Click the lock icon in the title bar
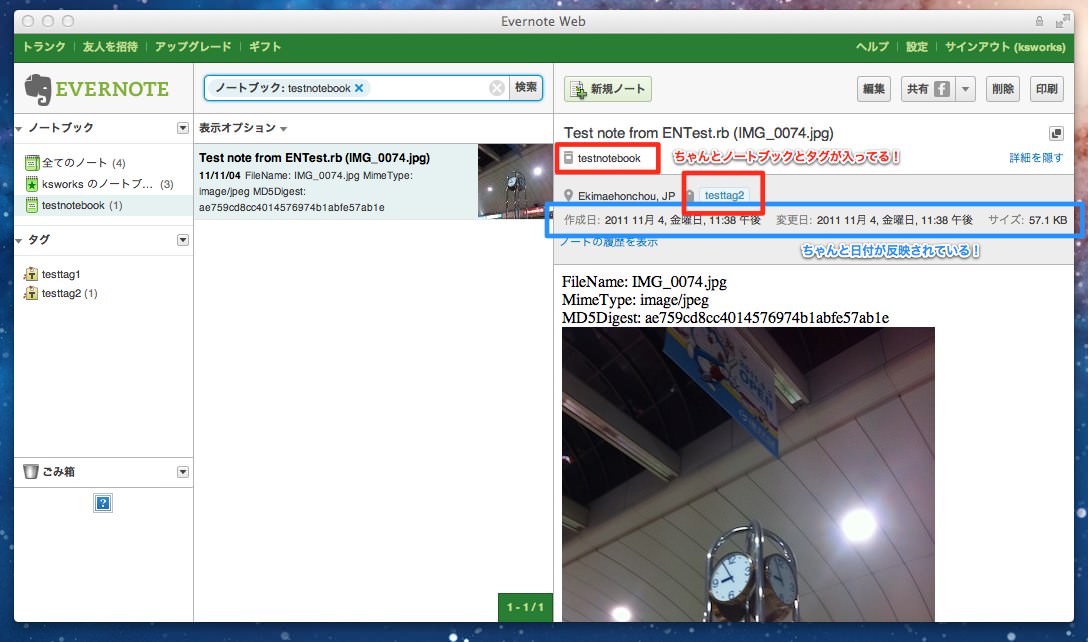Screen dimensions: 1088x642 [x=1039, y=22]
